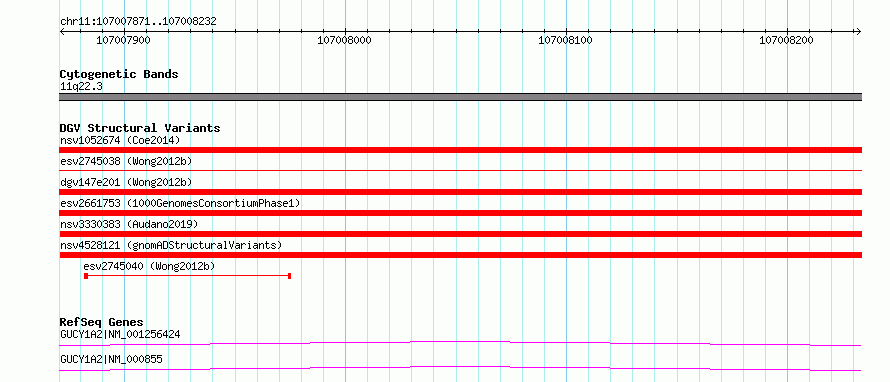Click ruler position 107008200
Image resolution: width=890 pixels, height=382 pixels.
coord(787,40)
